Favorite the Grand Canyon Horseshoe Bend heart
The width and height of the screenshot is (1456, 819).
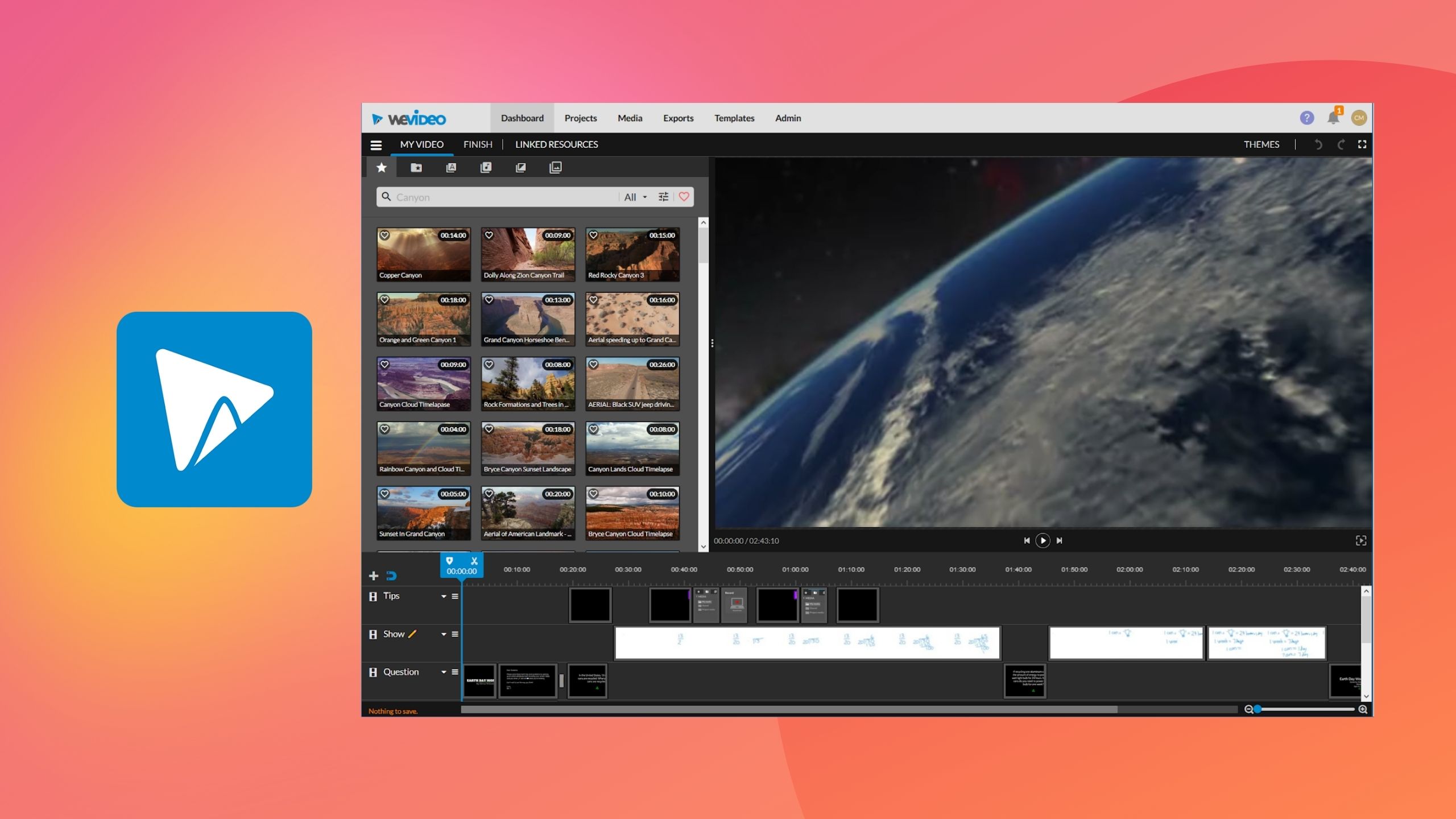489,300
